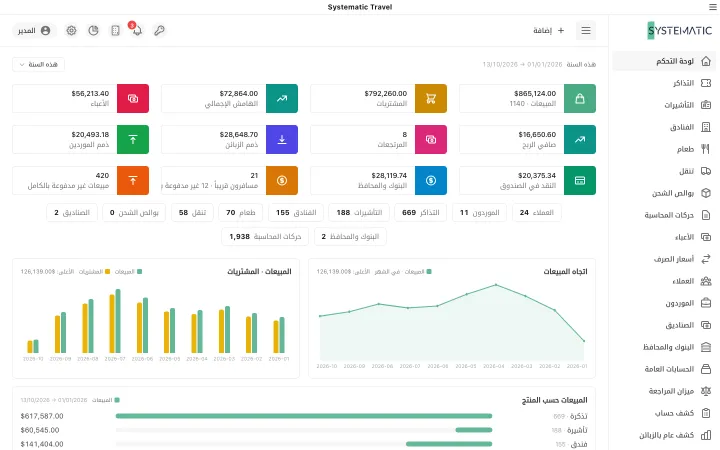Viewport: 720px width, 450px height.
Task: Click the الموردون 11 chip
Action: click(479, 213)
